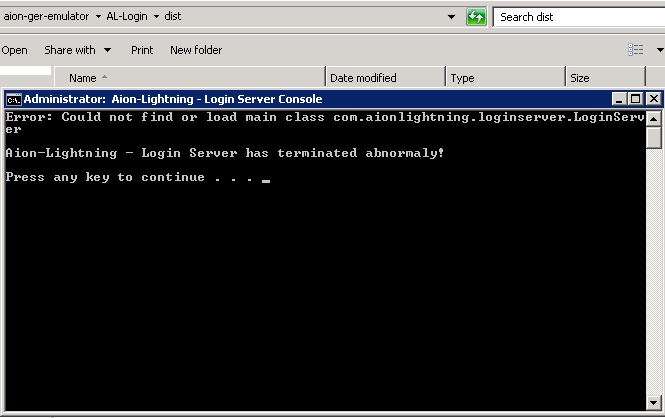Minimize the Login Server Console window
The image size is (665, 418).
[619, 99]
